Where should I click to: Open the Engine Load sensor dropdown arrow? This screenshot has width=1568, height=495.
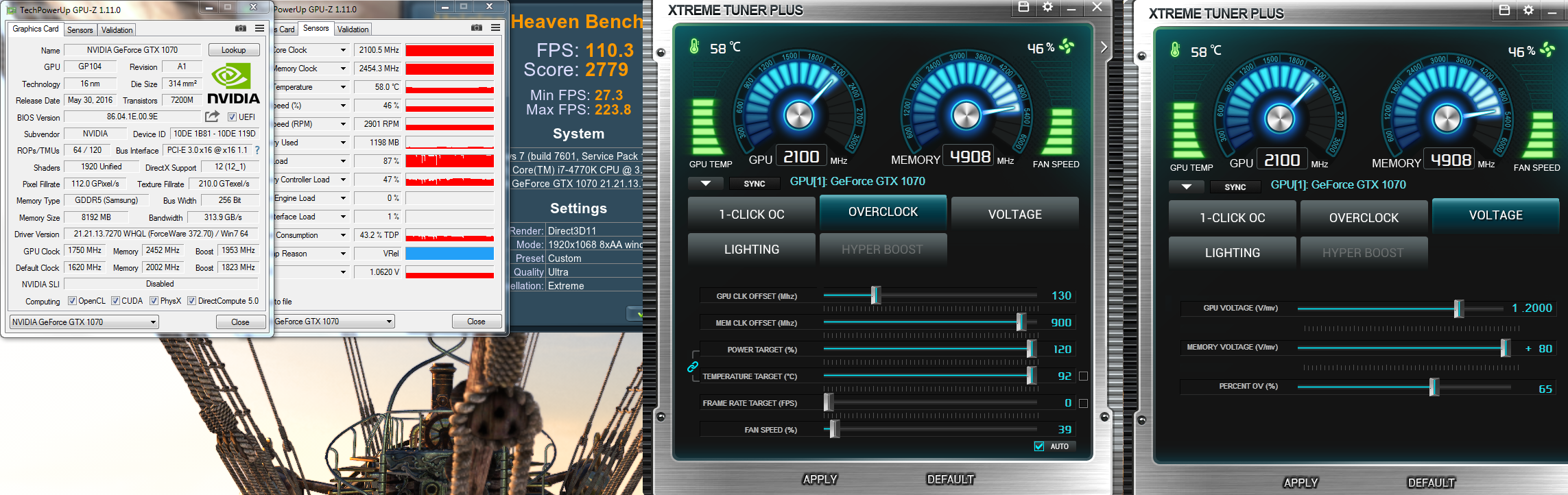[x=343, y=198]
